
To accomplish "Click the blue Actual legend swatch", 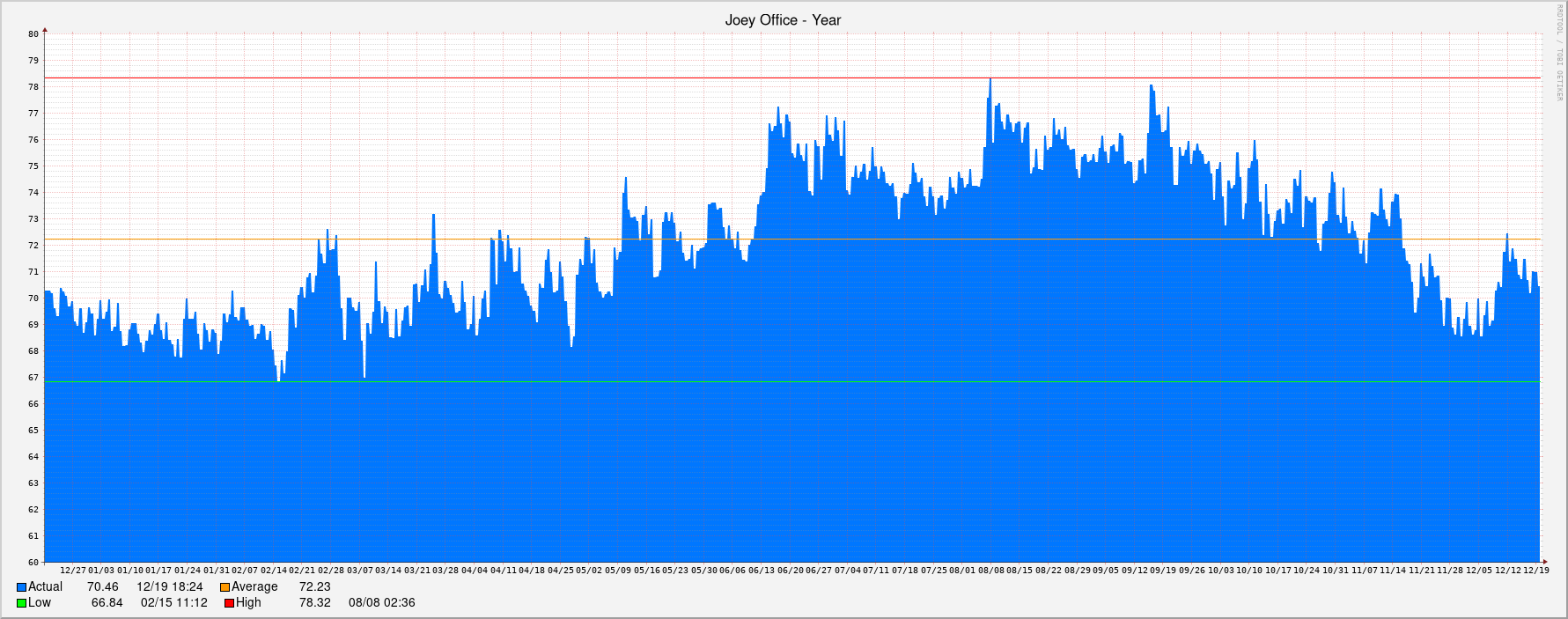I will [x=21, y=587].
